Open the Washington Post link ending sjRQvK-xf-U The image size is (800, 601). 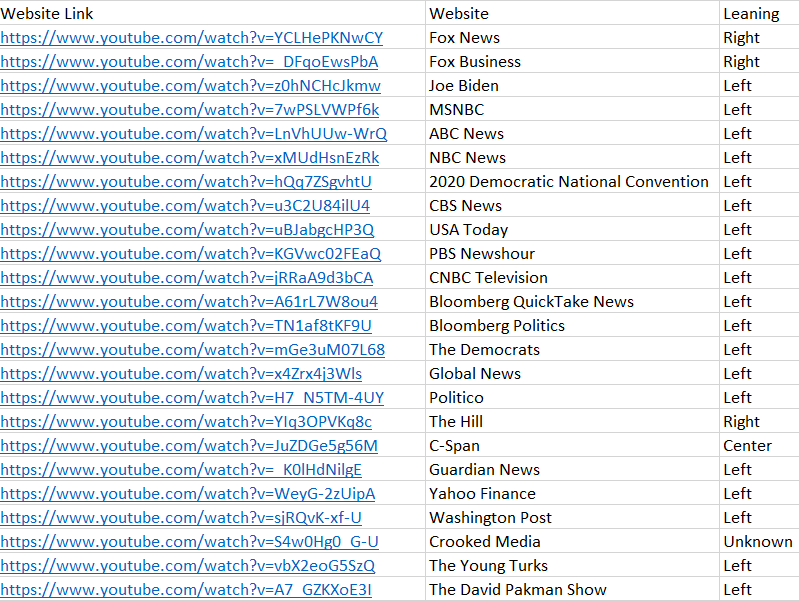tap(181, 517)
